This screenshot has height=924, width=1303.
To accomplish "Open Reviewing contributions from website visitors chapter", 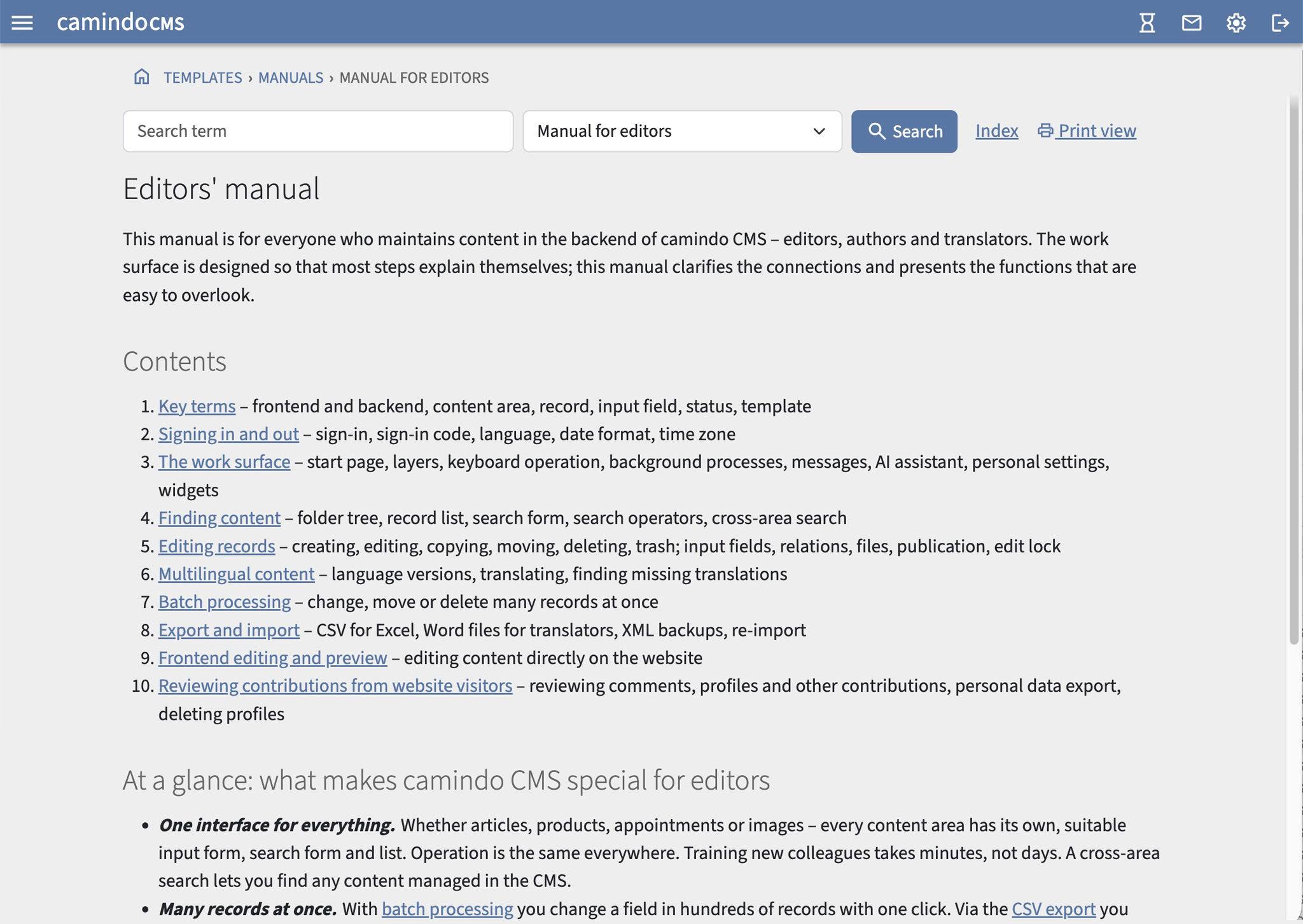I will pos(335,686).
